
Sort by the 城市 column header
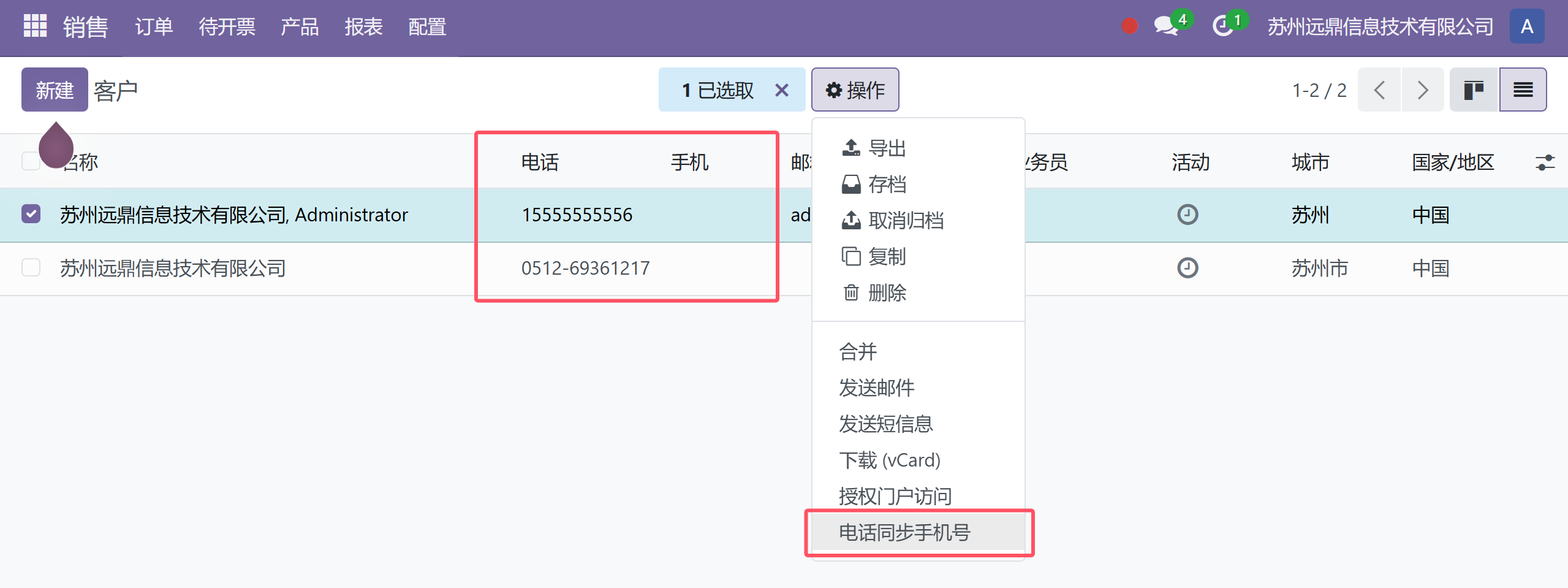[1310, 162]
